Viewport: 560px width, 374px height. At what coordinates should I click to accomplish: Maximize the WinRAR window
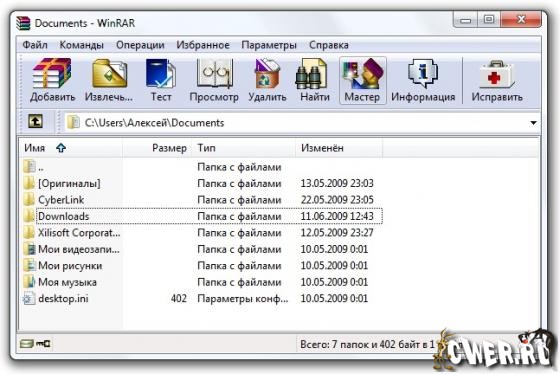[x=489, y=20]
